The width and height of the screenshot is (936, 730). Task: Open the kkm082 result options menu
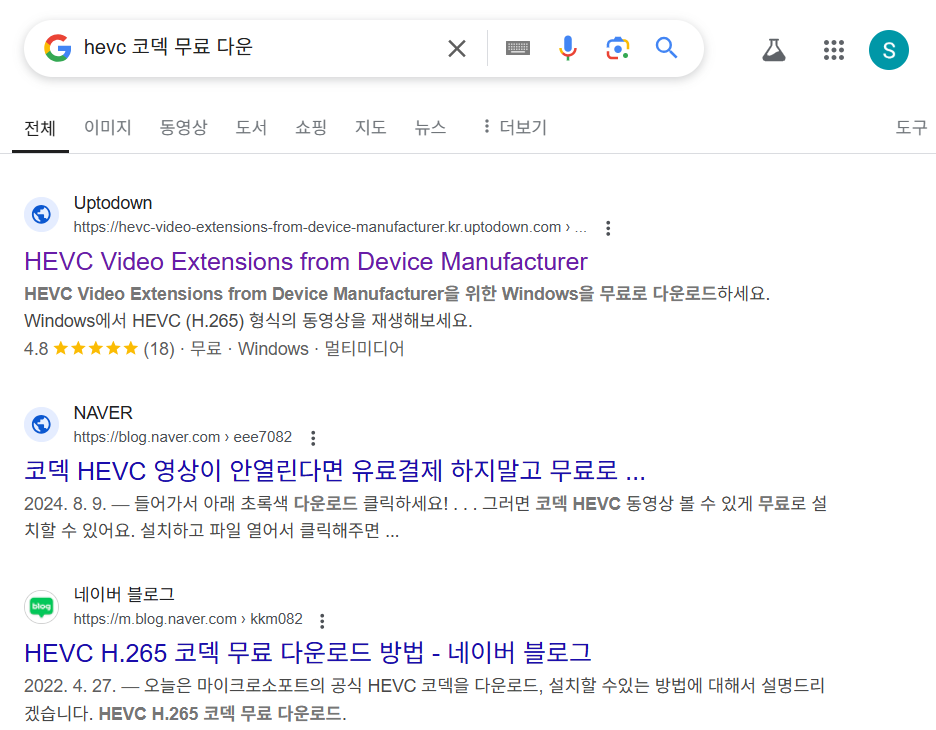(x=322, y=621)
